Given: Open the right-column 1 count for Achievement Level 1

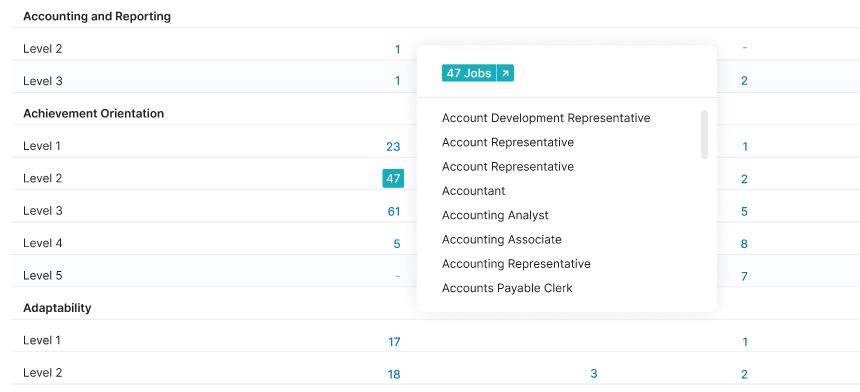Looking at the screenshot, I should (x=744, y=146).
